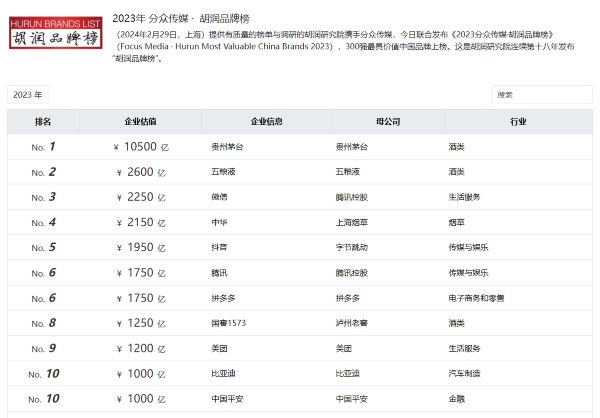Click the 金融 industry cell

tap(457, 399)
